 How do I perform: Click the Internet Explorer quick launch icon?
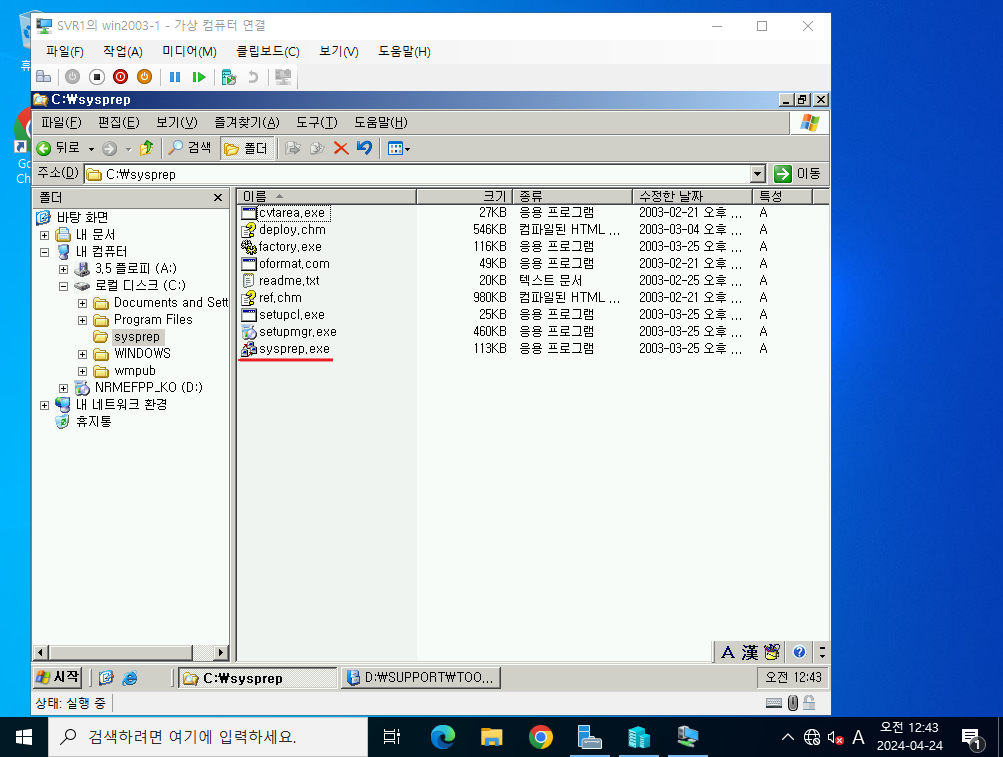(x=130, y=678)
